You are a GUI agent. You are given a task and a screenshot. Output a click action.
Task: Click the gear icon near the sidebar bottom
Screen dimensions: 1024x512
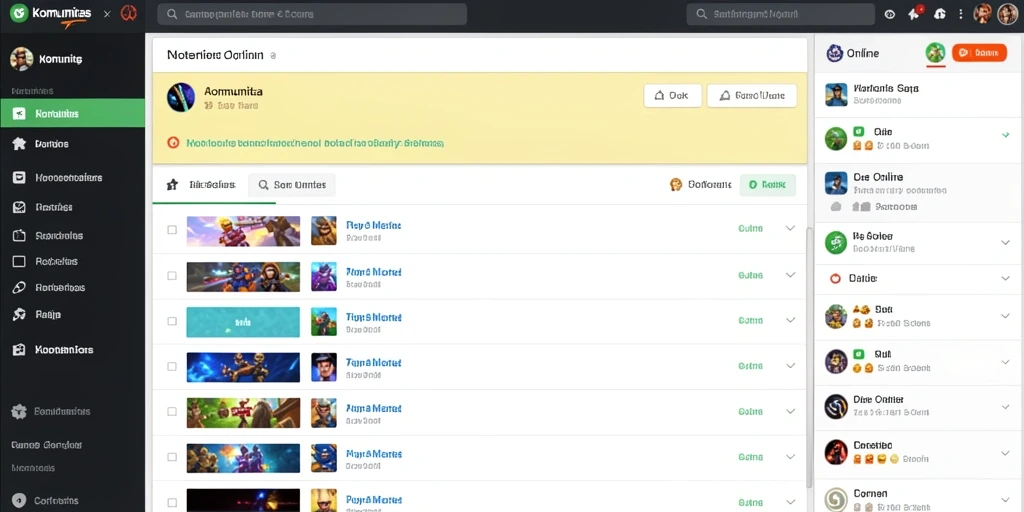(19, 411)
